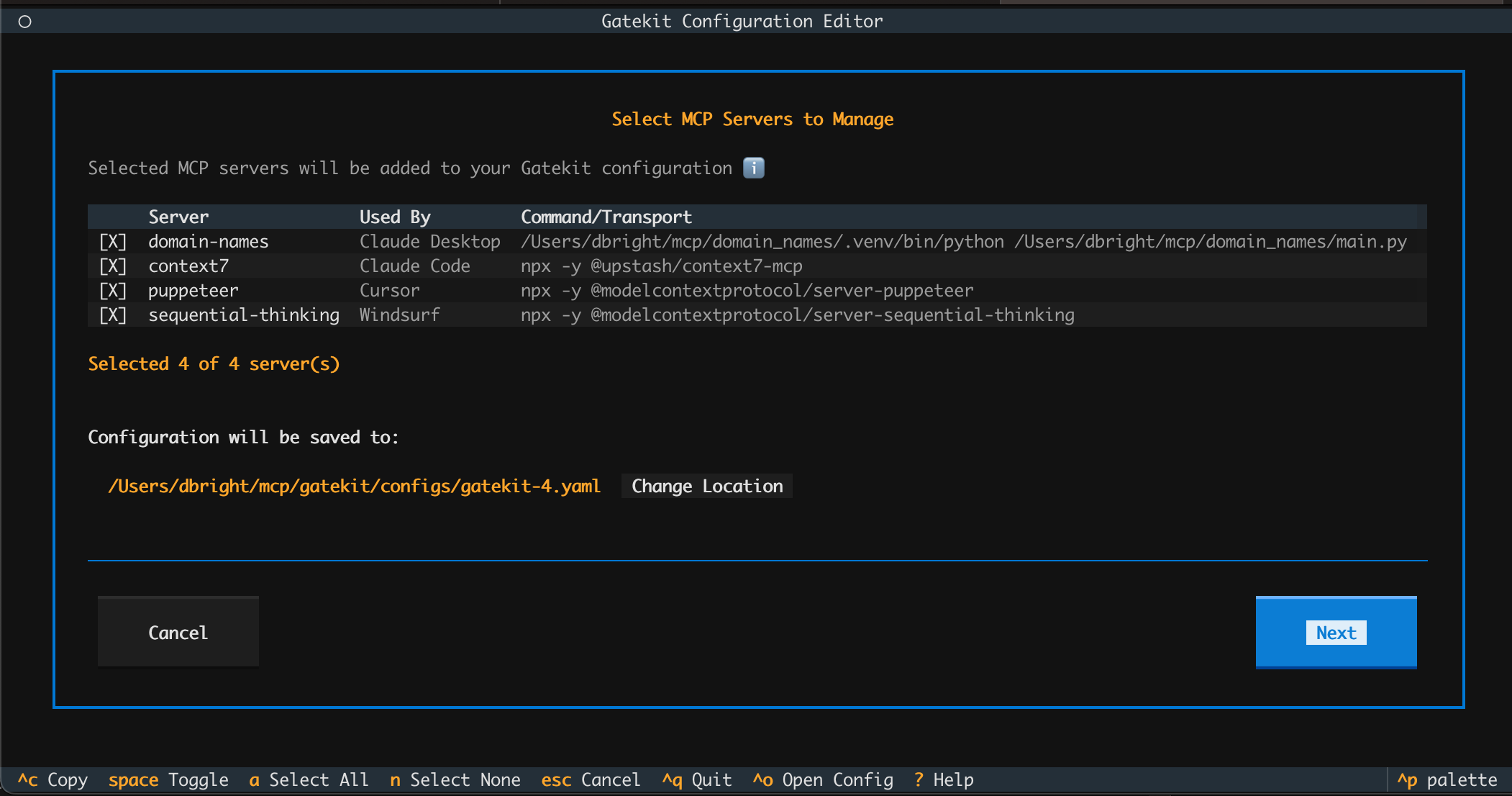The width and height of the screenshot is (1512, 796).
Task: Open Help from the footer shortcuts
Action: [x=942, y=779]
